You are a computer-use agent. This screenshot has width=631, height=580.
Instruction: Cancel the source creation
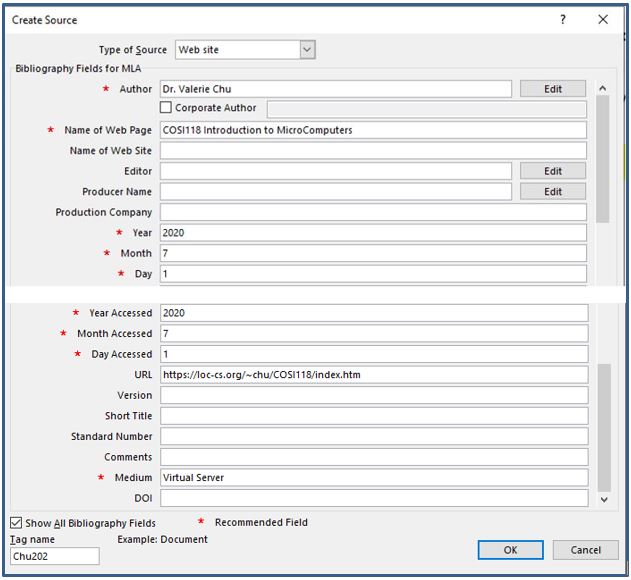pyautogui.click(x=585, y=550)
